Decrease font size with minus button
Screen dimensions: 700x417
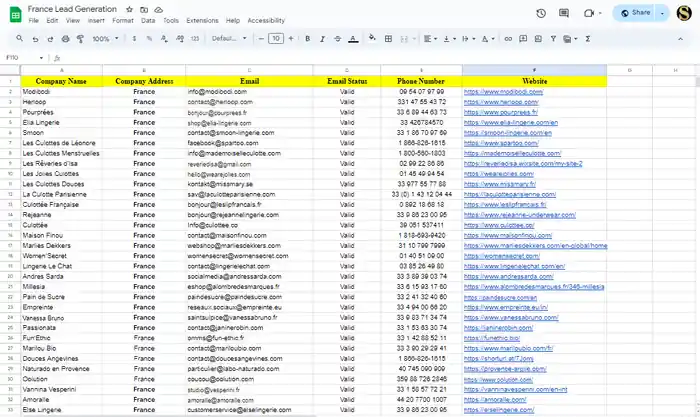coord(261,39)
